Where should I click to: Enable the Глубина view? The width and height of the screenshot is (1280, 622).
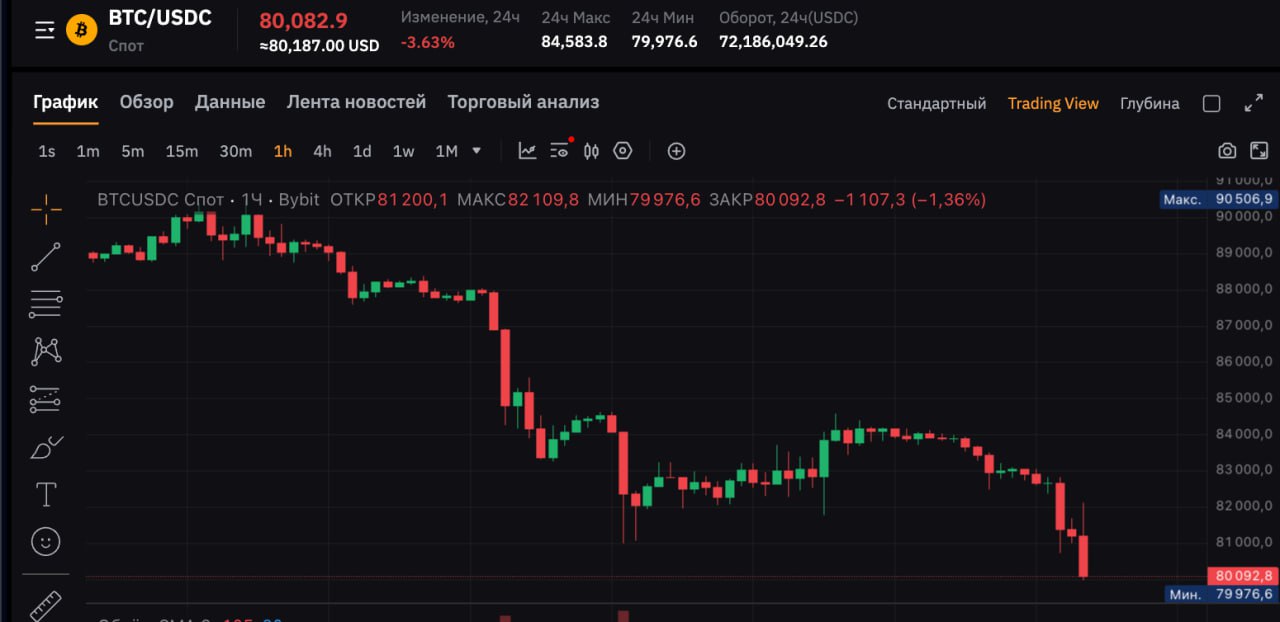click(x=1149, y=103)
